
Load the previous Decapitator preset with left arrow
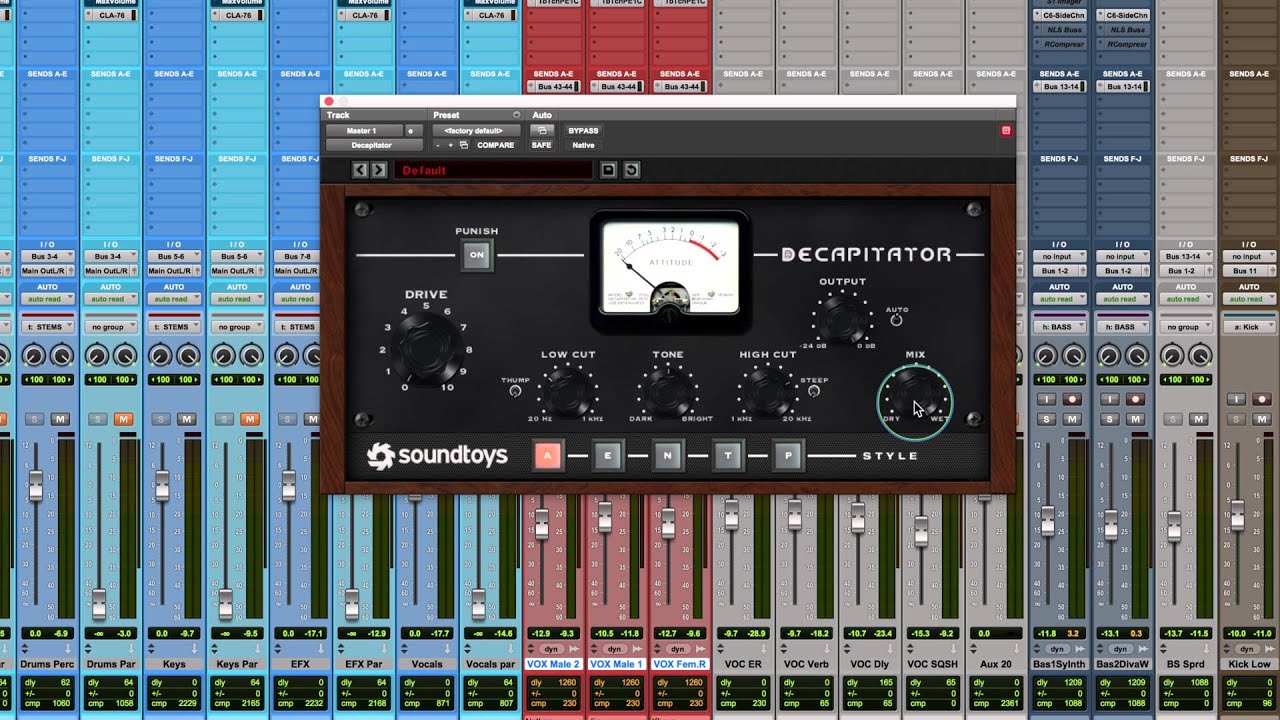coord(360,170)
